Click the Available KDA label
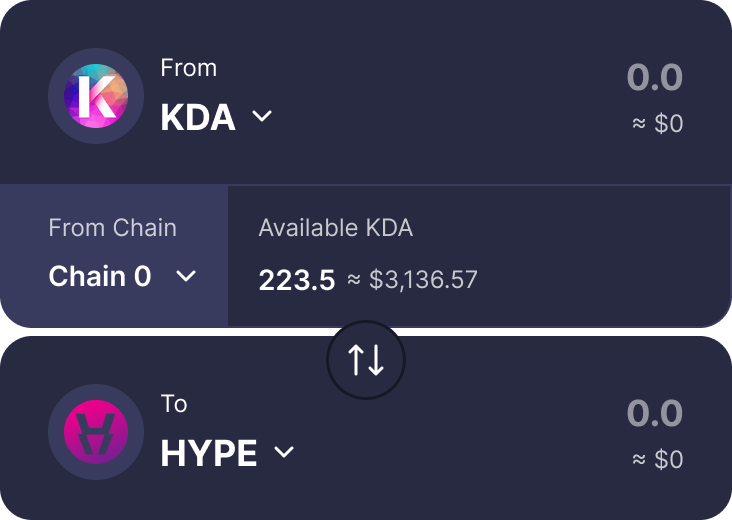732x520 pixels. [x=336, y=228]
